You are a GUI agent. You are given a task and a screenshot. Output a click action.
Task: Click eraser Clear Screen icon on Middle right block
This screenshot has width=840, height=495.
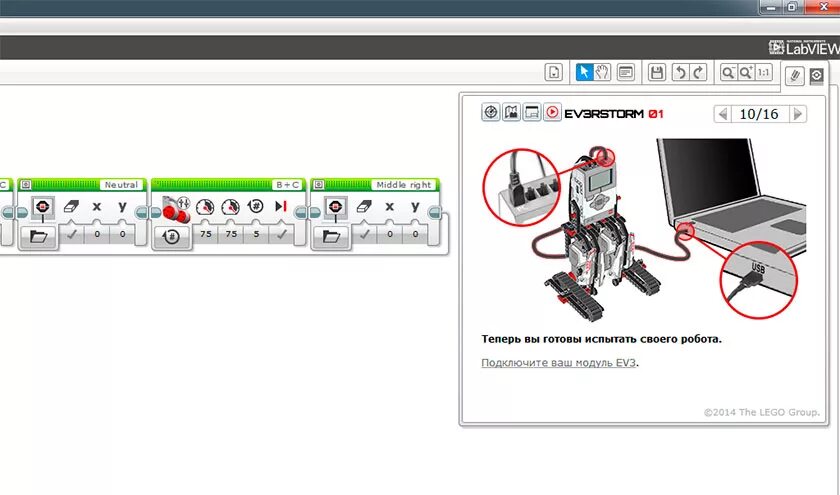coord(364,206)
